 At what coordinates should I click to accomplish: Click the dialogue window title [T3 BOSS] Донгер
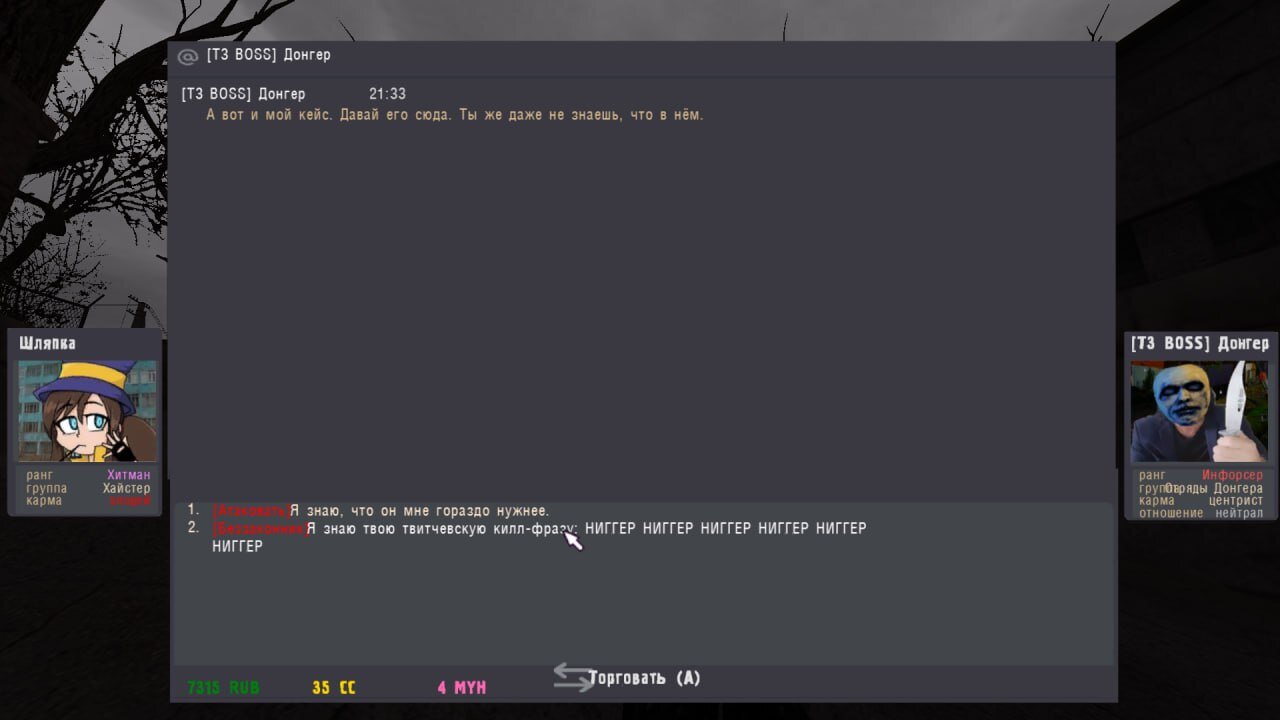(268, 55)
